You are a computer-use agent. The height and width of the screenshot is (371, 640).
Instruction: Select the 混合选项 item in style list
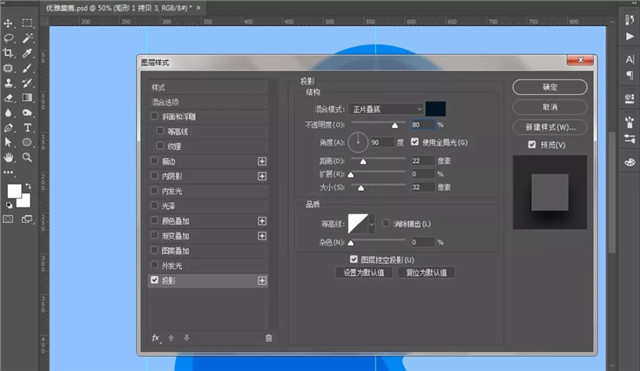click(x=208, y=102)
